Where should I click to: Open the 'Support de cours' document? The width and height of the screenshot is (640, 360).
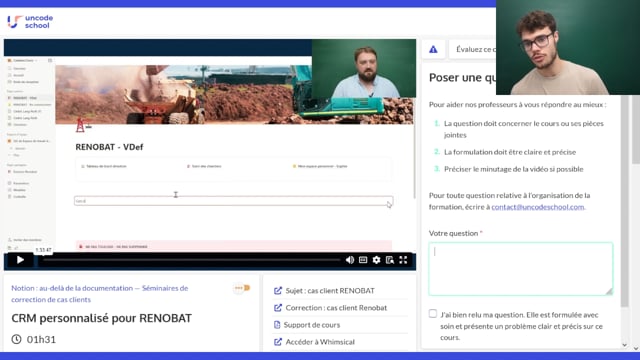click(x=312, y=325)
